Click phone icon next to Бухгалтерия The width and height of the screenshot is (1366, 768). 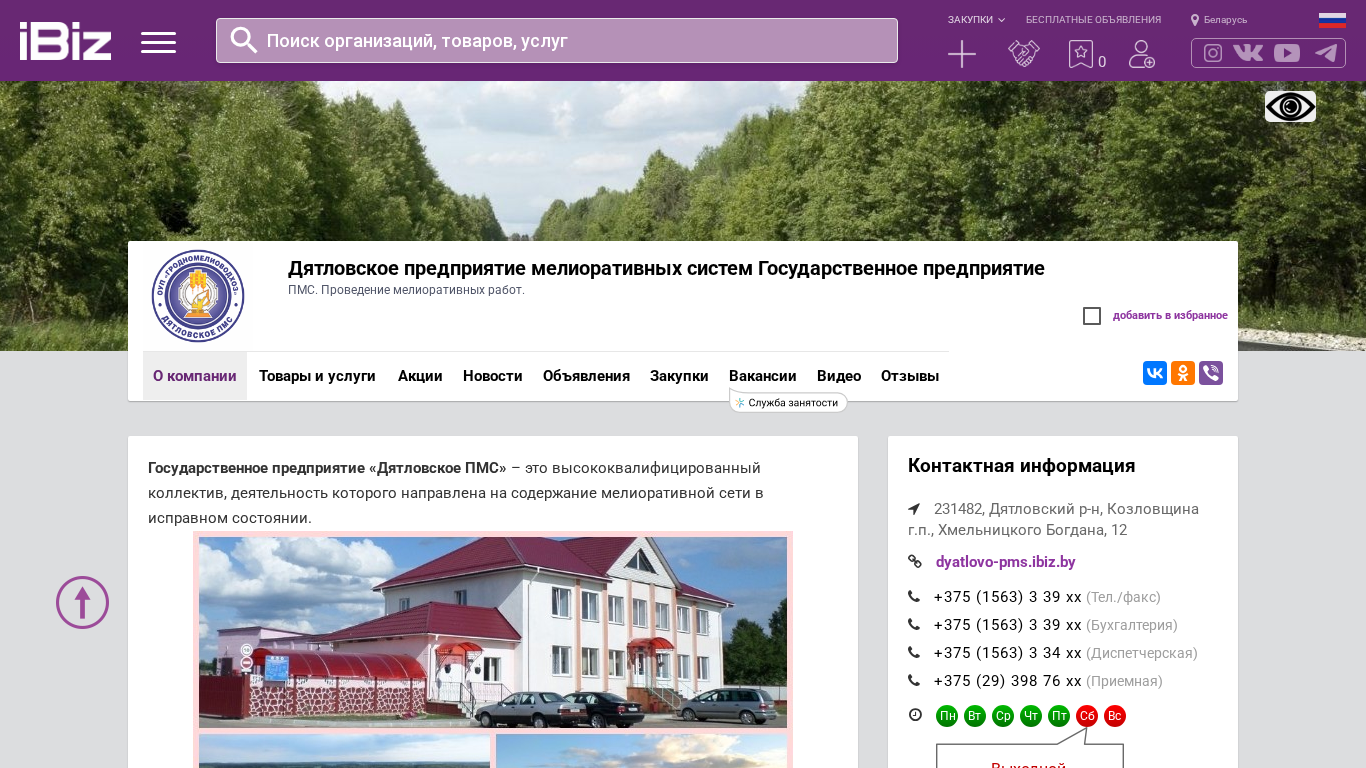tap(914, 625)
